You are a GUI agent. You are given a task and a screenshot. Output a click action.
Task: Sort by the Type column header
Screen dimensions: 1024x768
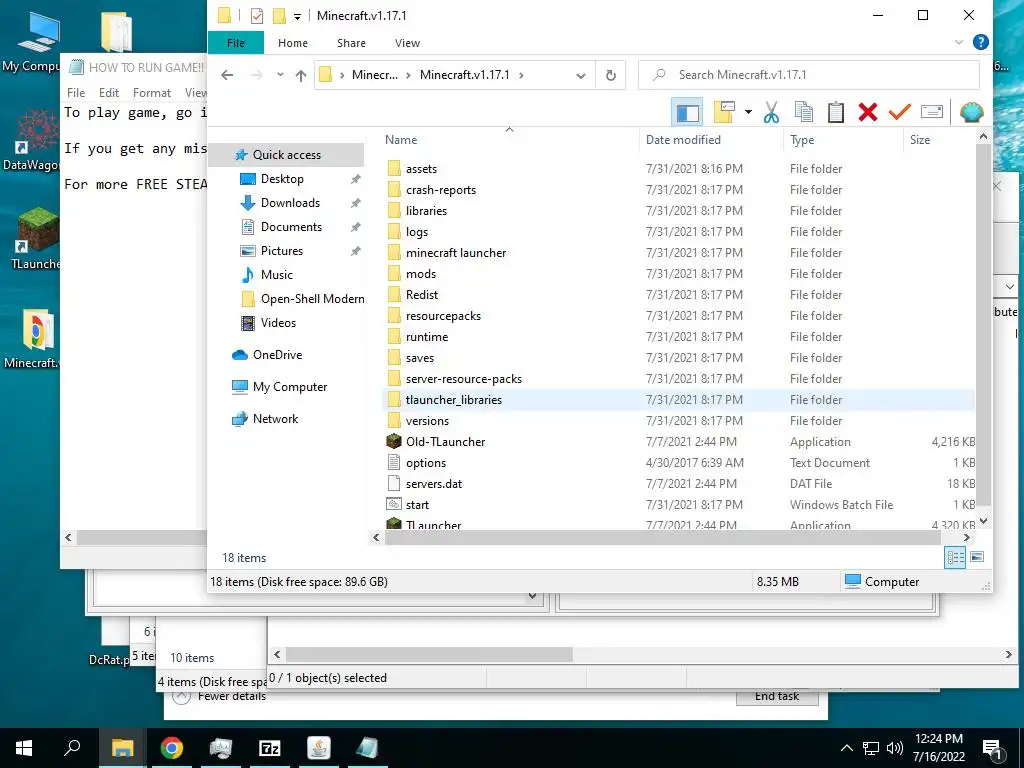(x=802, y=140)
